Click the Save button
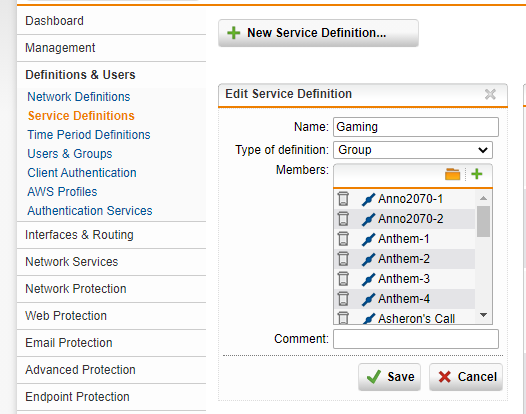This screenshot has height=414, width=526. point(389,377)
